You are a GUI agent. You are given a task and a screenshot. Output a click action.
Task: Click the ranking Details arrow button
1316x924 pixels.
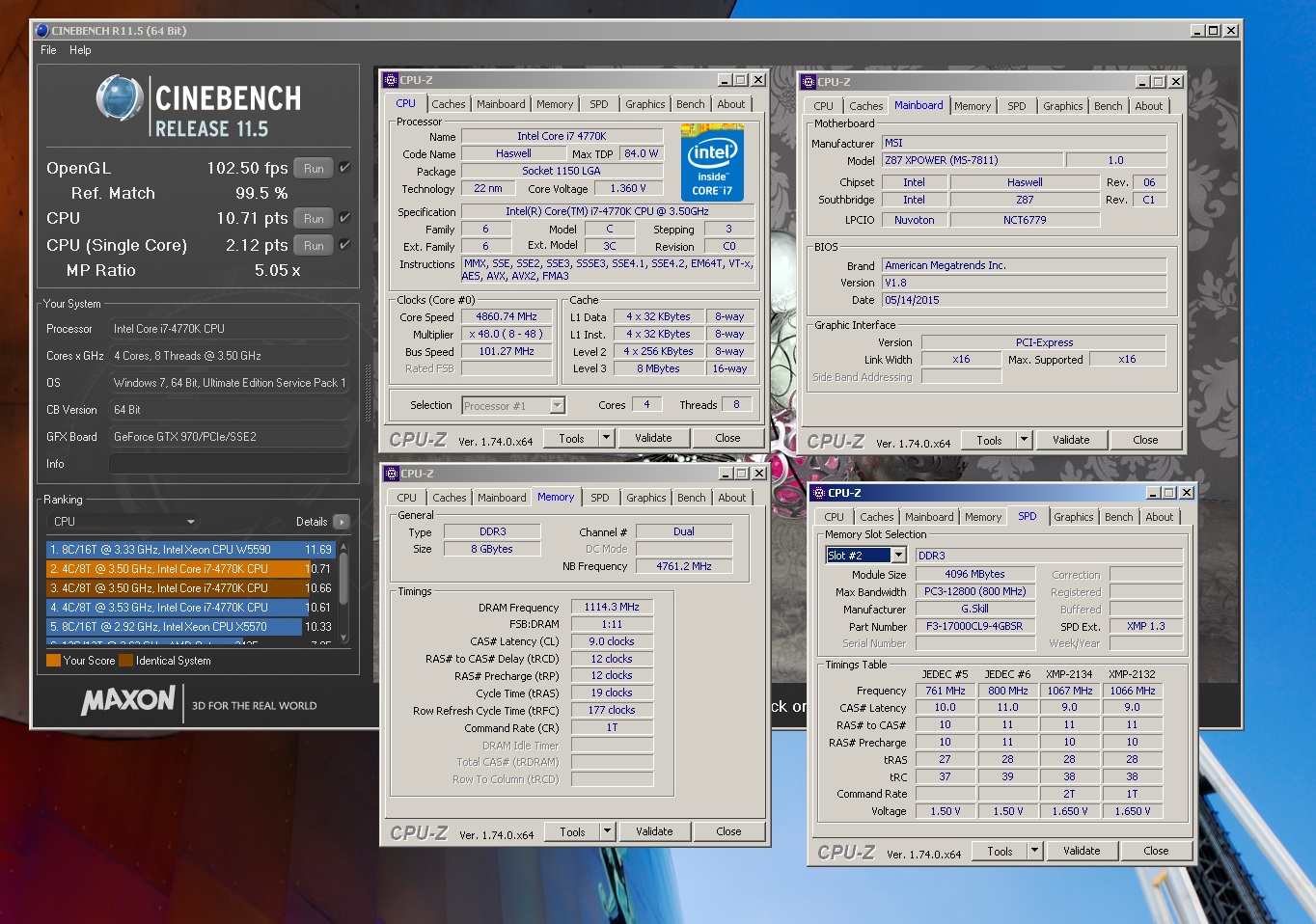(x=342, y=522)
